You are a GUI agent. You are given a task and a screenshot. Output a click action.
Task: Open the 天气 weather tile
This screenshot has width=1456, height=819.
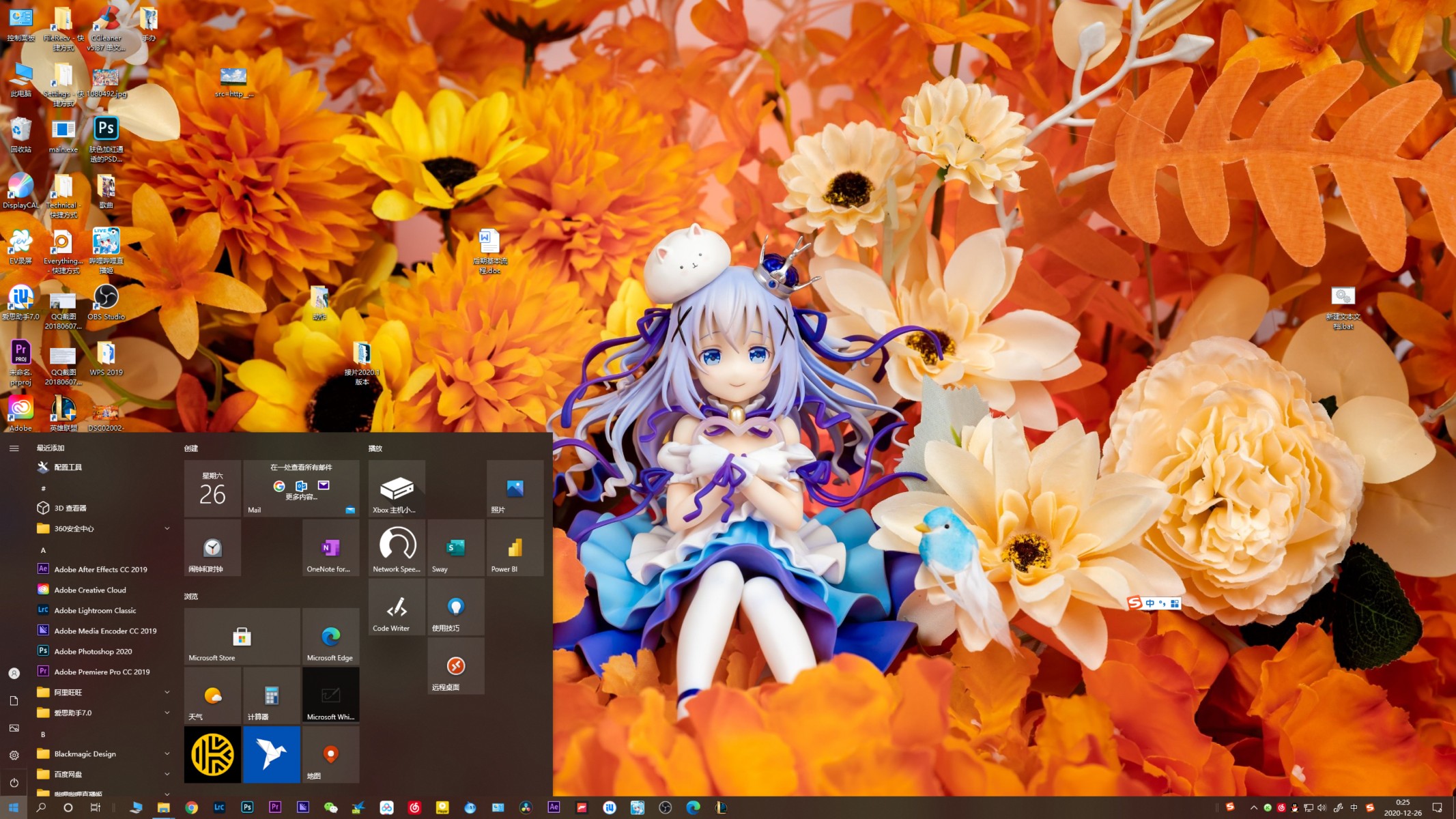212,695
